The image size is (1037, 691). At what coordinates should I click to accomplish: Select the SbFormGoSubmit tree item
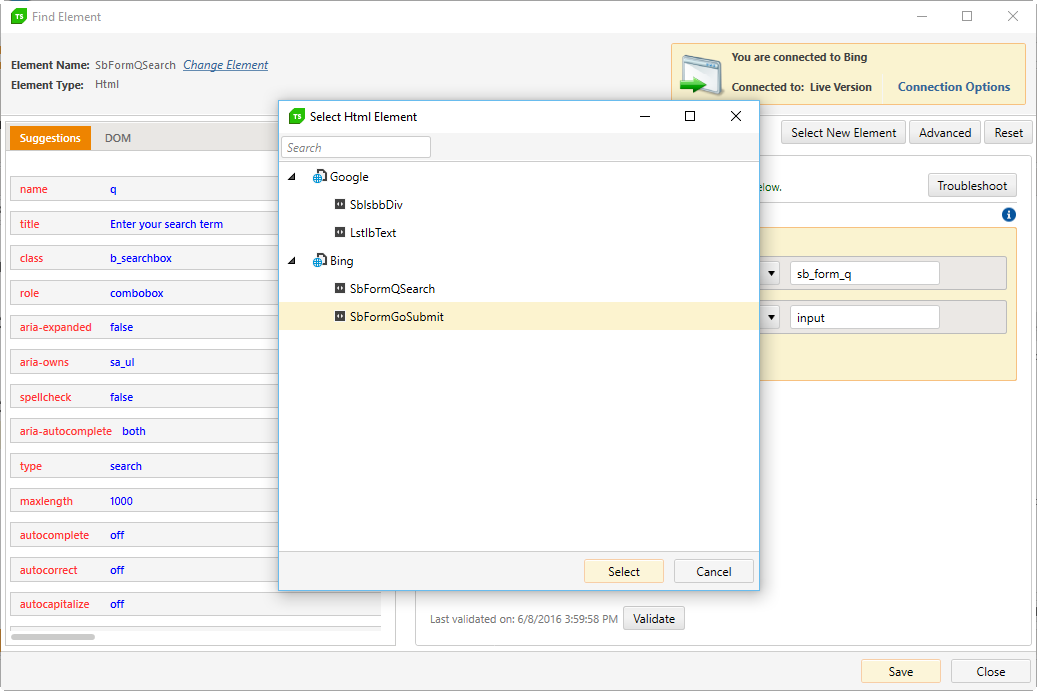(x=518, y=316)
